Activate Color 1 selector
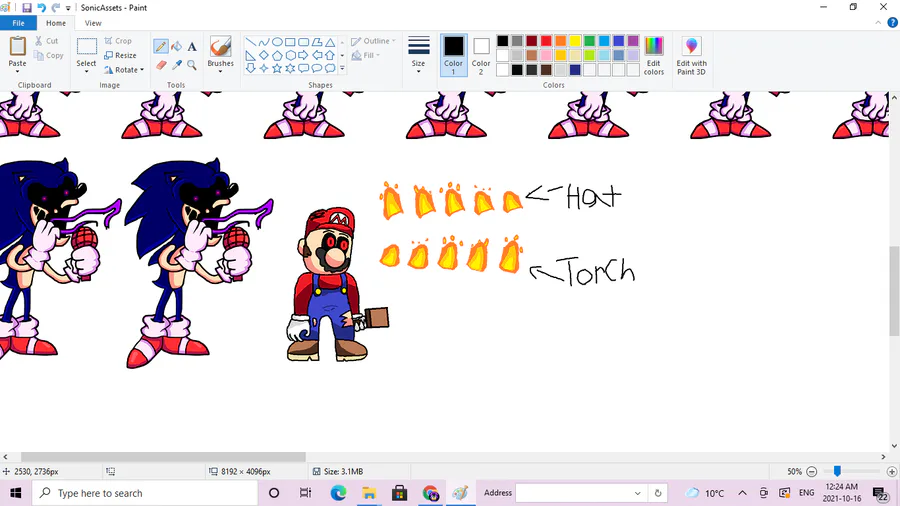 point(453,55)
